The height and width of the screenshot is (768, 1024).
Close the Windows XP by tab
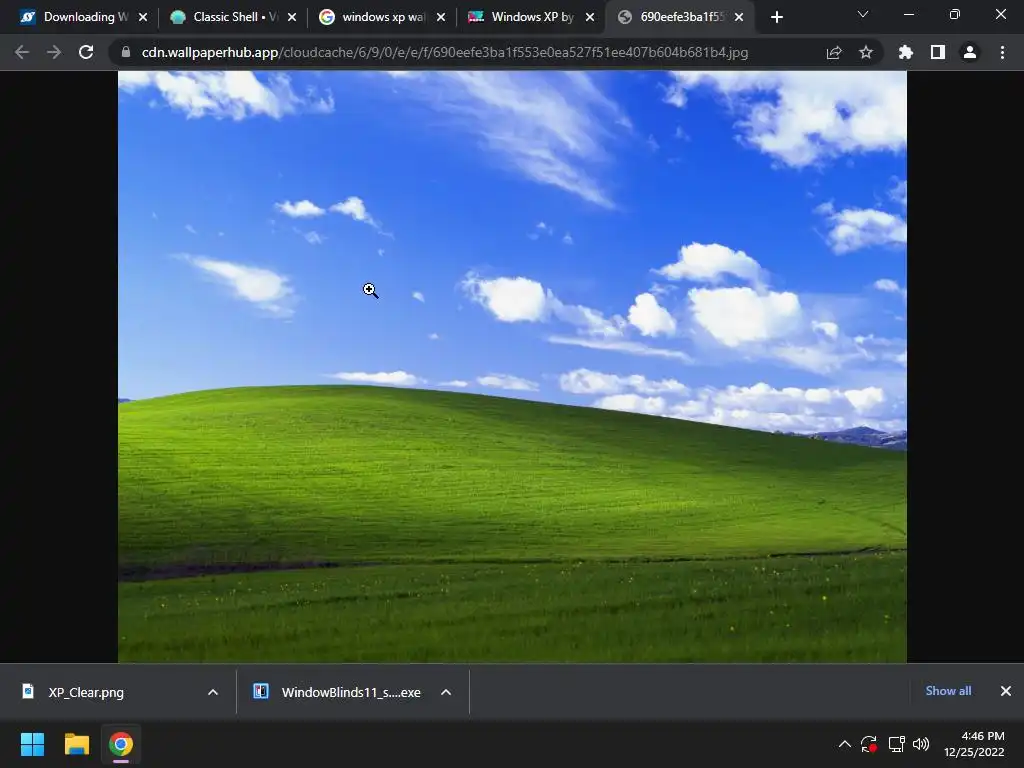(590, 17)
